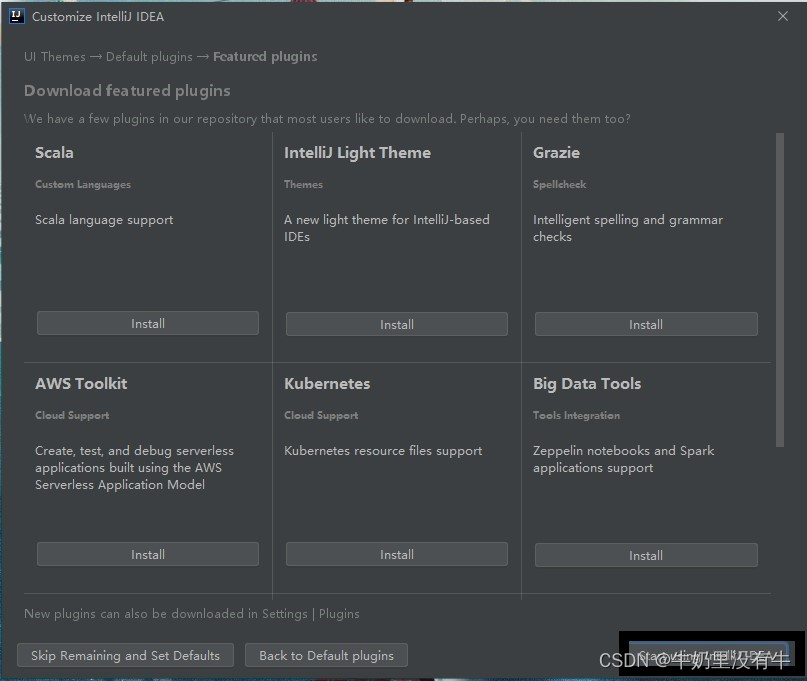
Task: Install the Kubernetes plugin
Action: (x=397, y=554)
